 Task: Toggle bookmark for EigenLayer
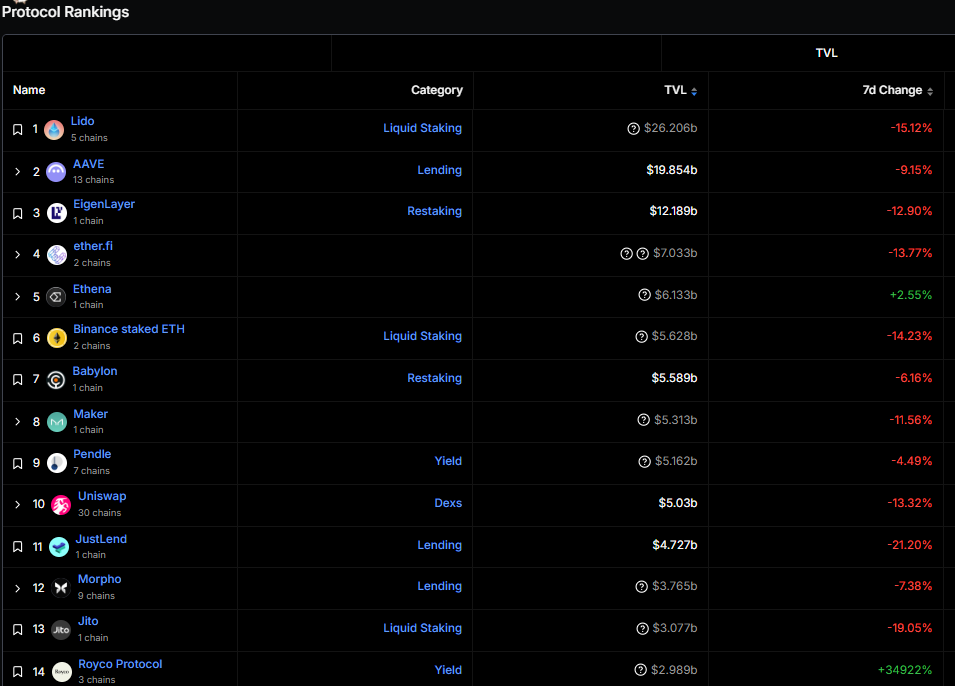point(17,213)
